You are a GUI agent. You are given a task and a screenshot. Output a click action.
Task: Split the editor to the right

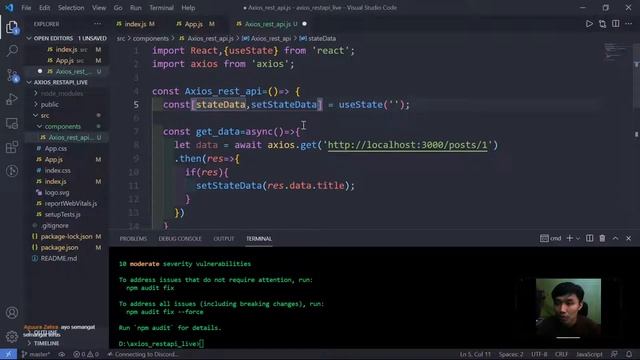point(616,24)
